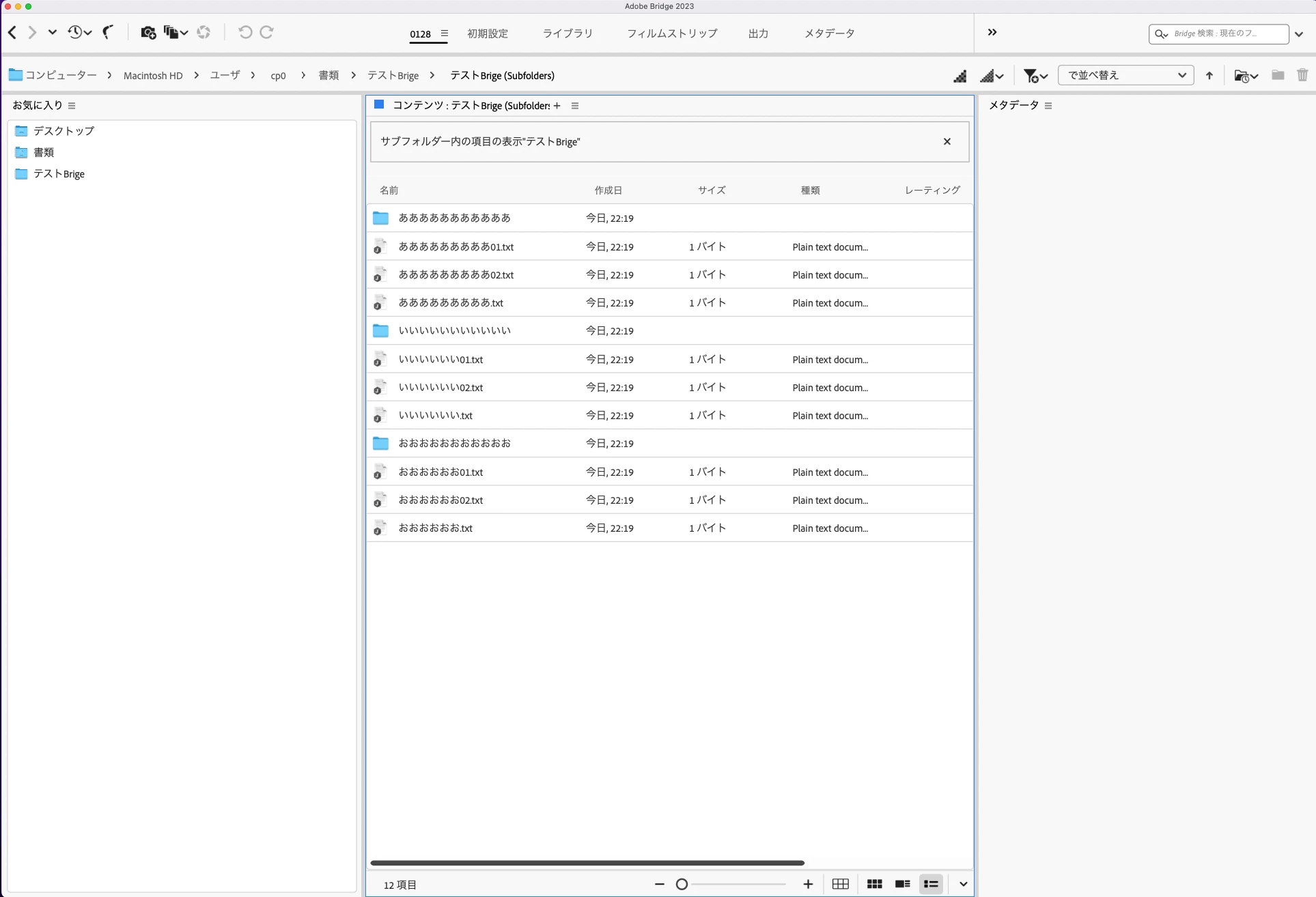Click the delete trash can icon
Viewport: 1316px width, 897px height.
pyautogui.click(x=1302, y=75)
